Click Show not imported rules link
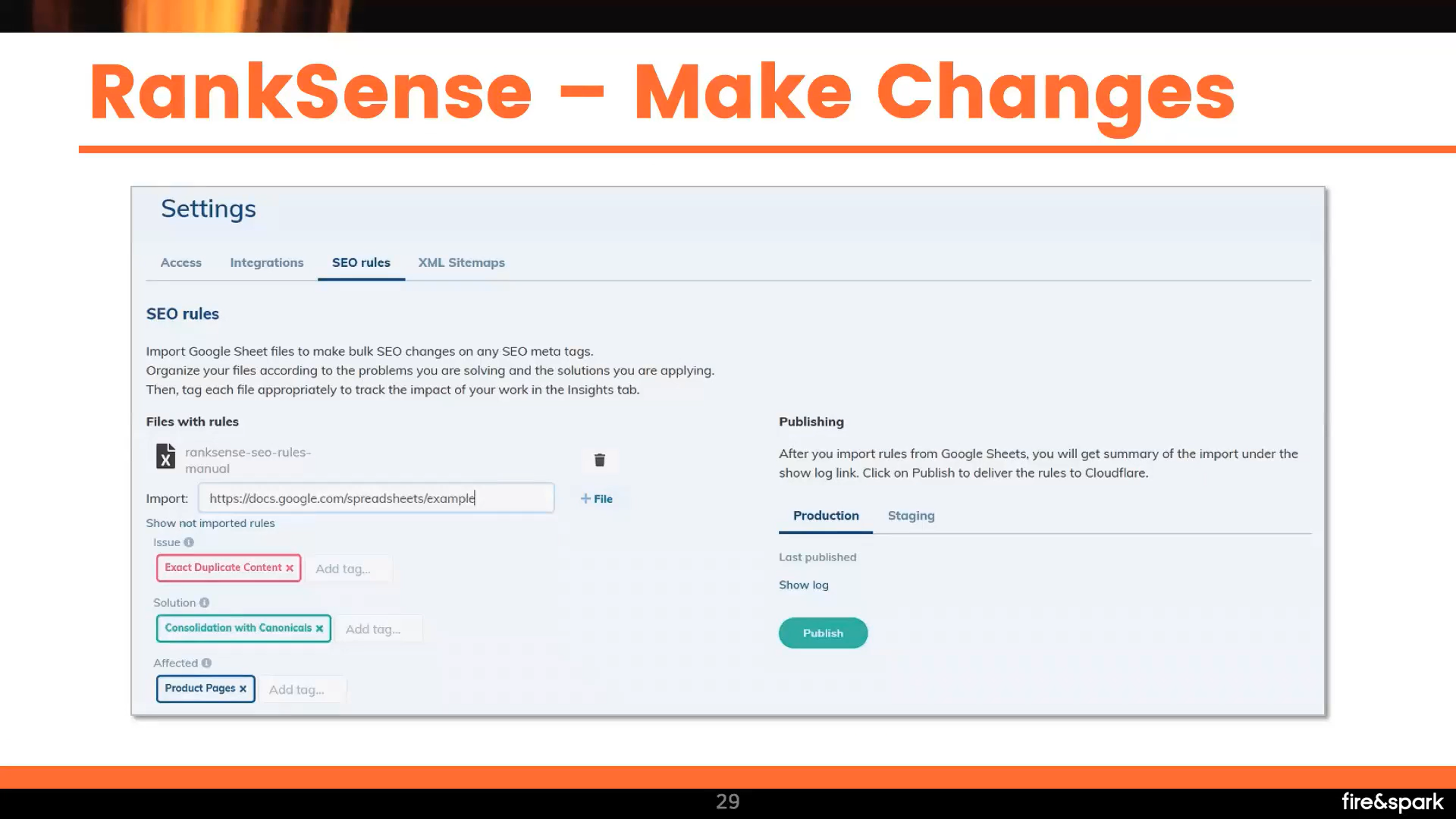Screen dimensions: 1456x819 [x=211, y=523]
